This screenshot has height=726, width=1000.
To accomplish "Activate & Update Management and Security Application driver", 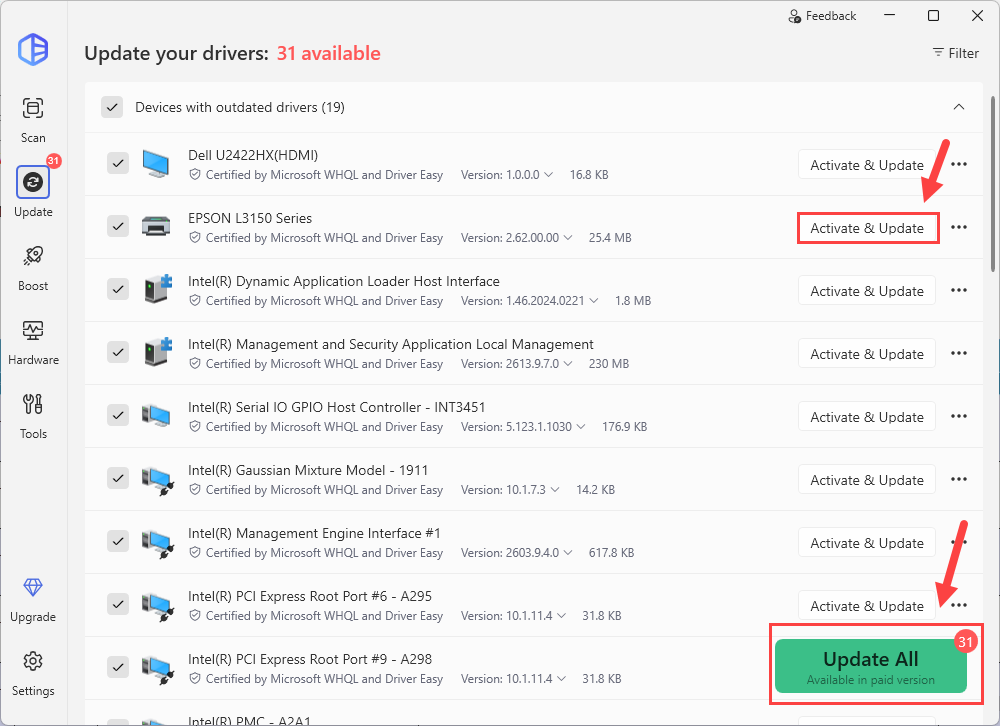I will [867, 354].
